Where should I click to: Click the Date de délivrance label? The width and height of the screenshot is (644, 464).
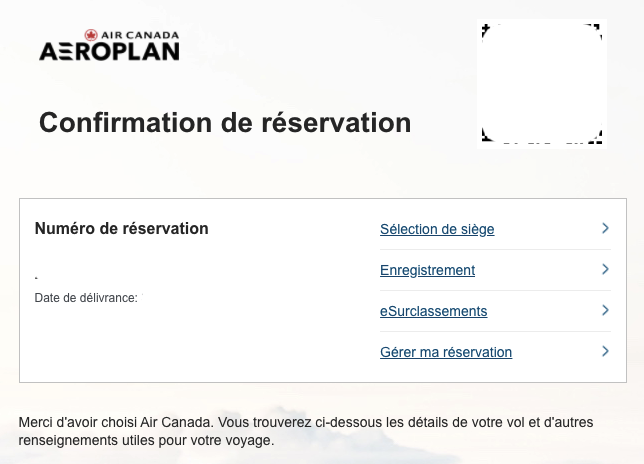point(86,297)
